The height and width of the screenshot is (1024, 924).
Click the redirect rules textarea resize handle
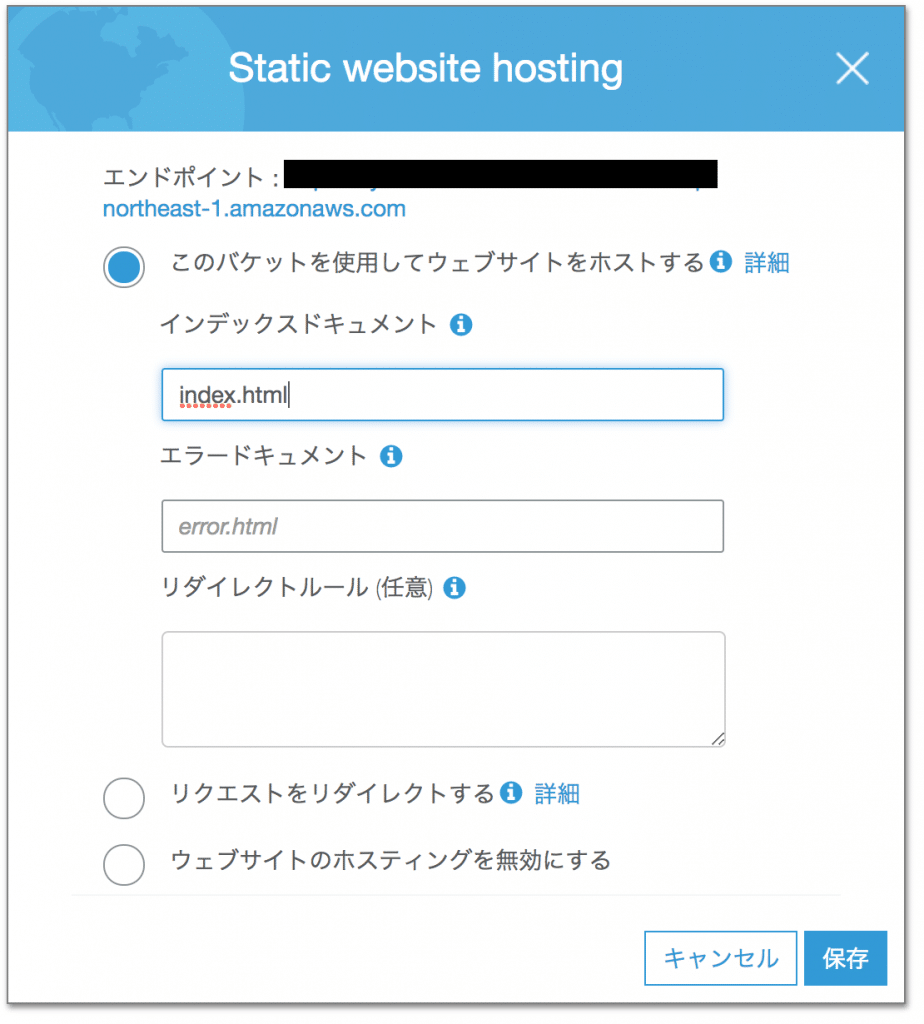pyautogui.click(x=718, y=739)
